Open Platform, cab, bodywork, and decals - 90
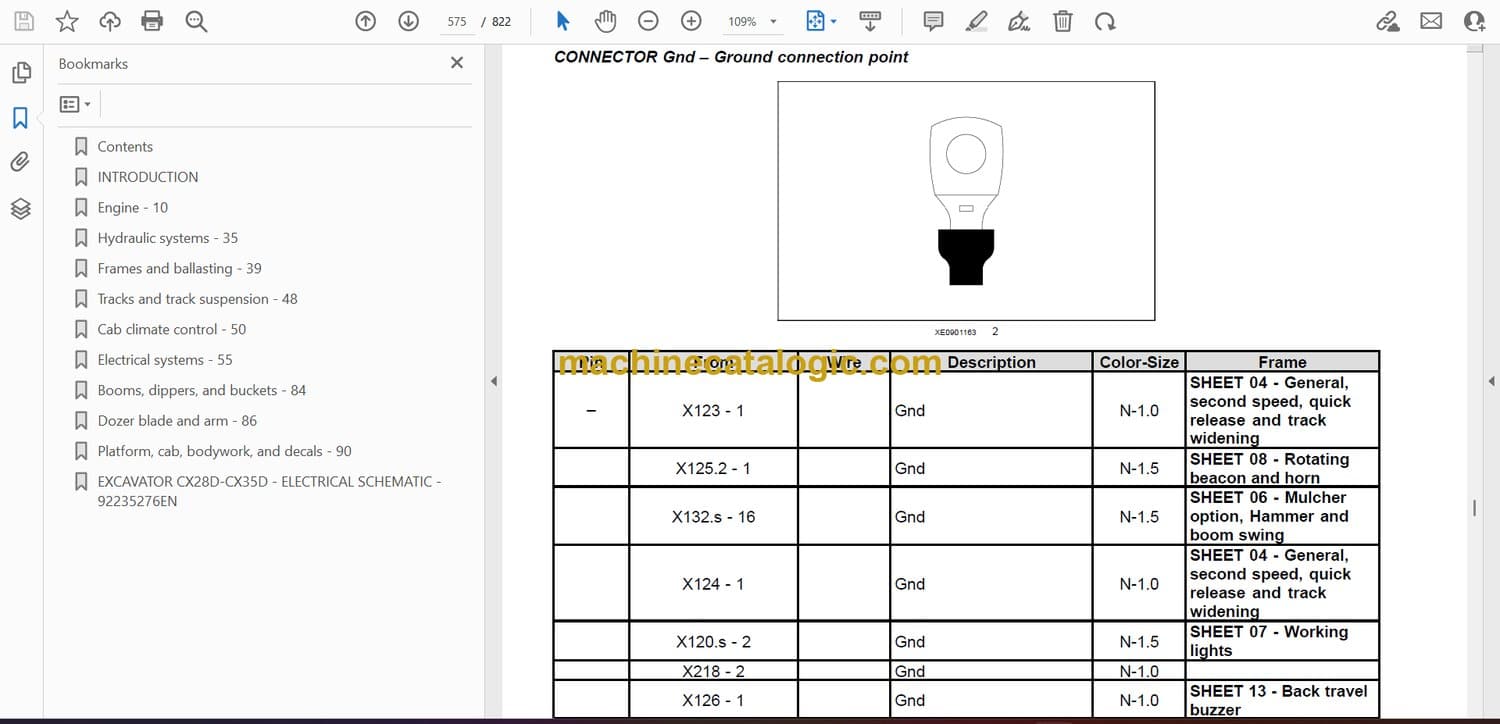 (225, 451)
